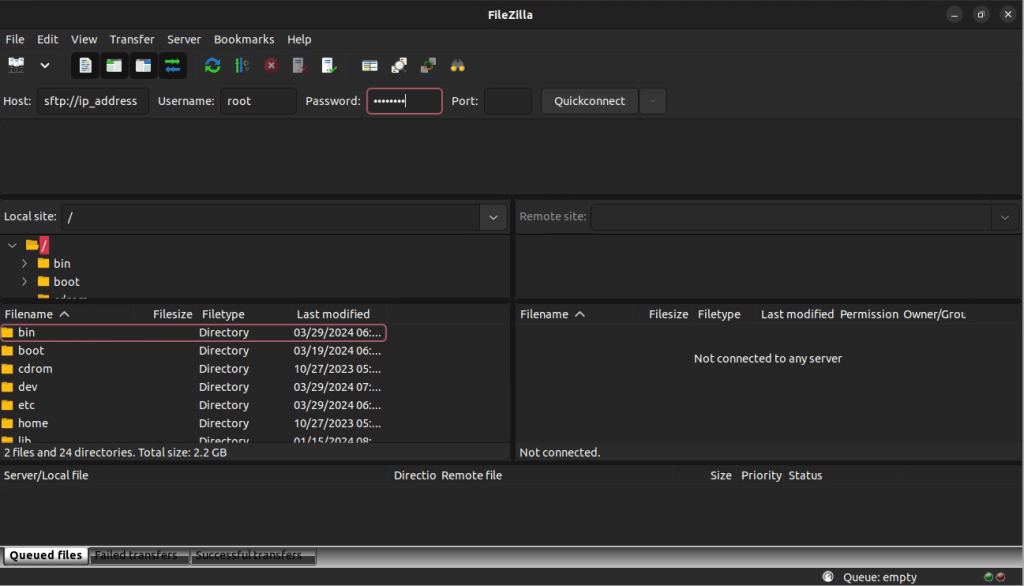Viewport: 1024px width, 586px height.
Task: Open directory listing filters icon
Action: click(370, 65)
